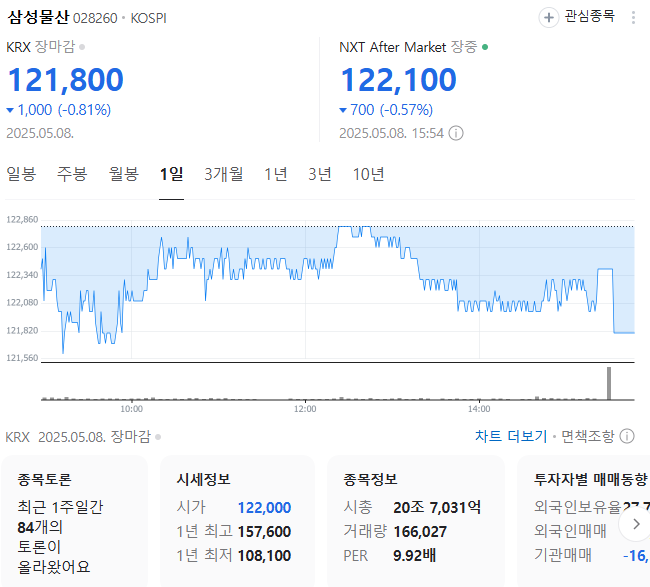Click the KOSPI market label
Image resolution: width=650 pixels, height=587 pixels.
coord(148,18)
